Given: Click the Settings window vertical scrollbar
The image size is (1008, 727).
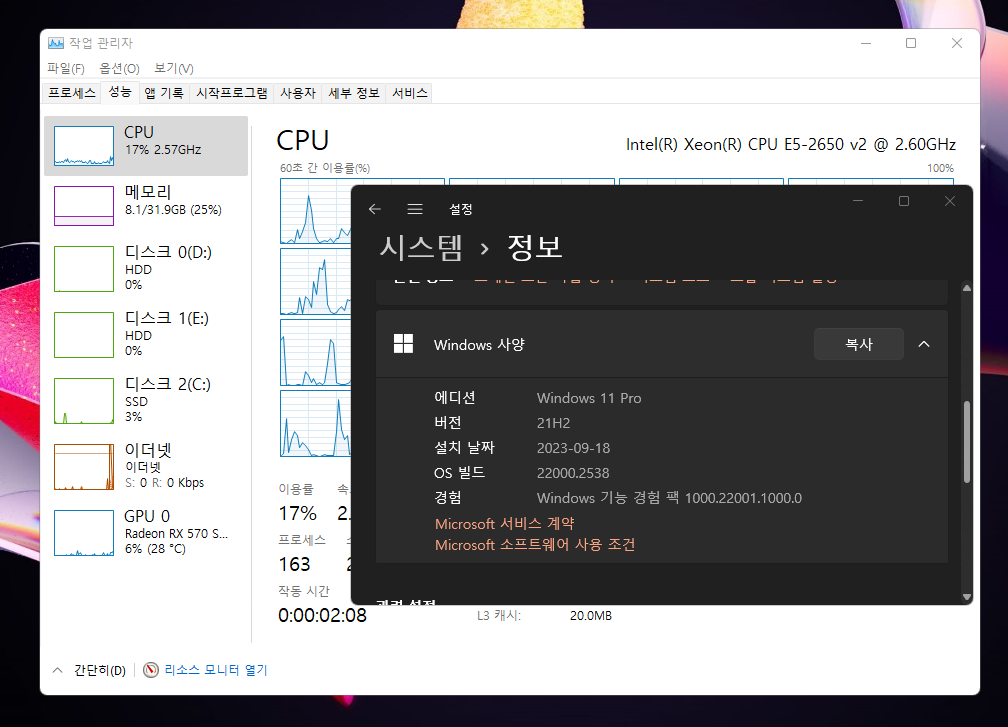Looking at the screenshot, I should pyautogui.click(x=966, y=442).
